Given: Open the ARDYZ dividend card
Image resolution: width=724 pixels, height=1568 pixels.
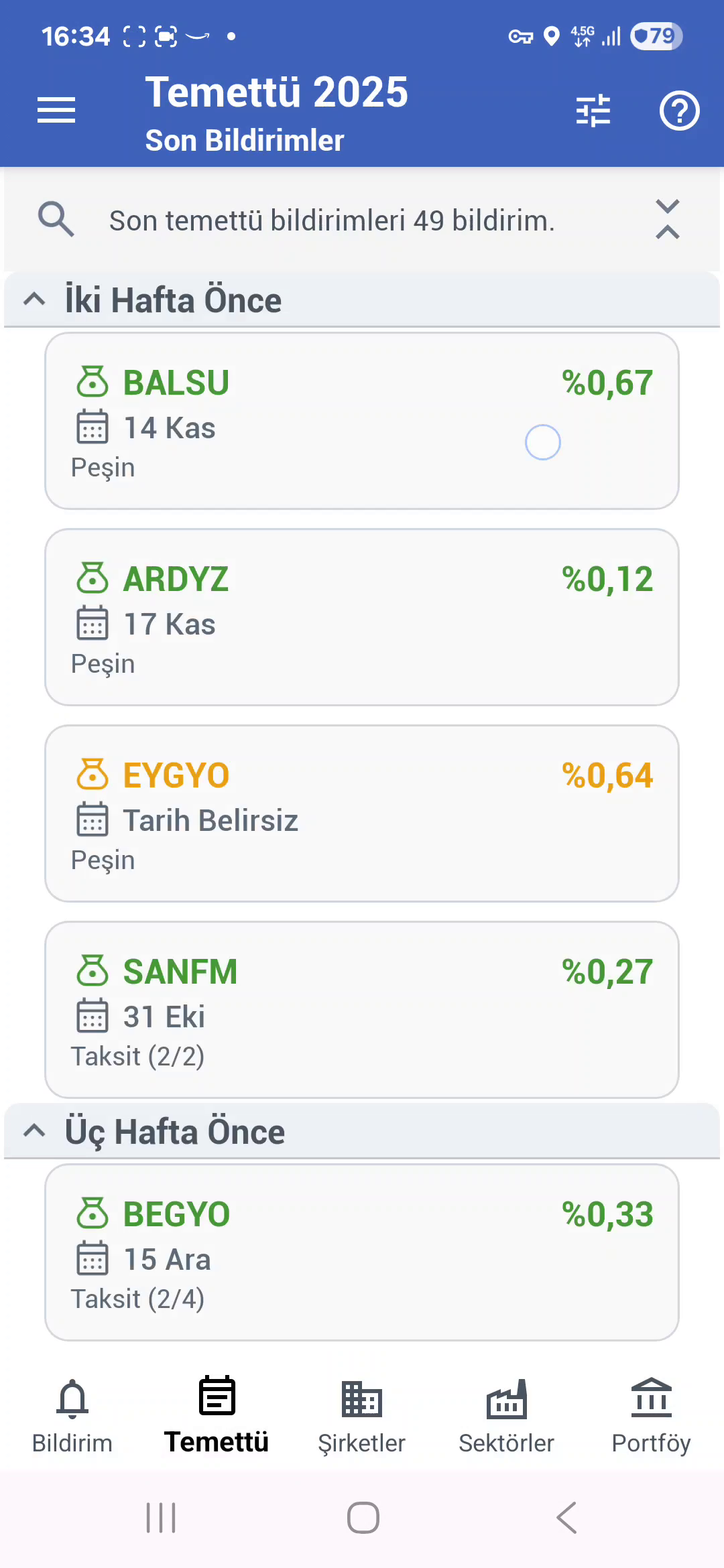Looking at the screenshot, I should pyautogui.click(x=362, y=617).
